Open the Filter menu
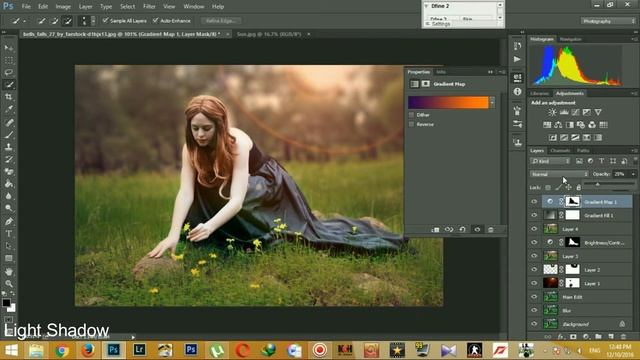Screen dimensions: 640x360 point(149,7)
